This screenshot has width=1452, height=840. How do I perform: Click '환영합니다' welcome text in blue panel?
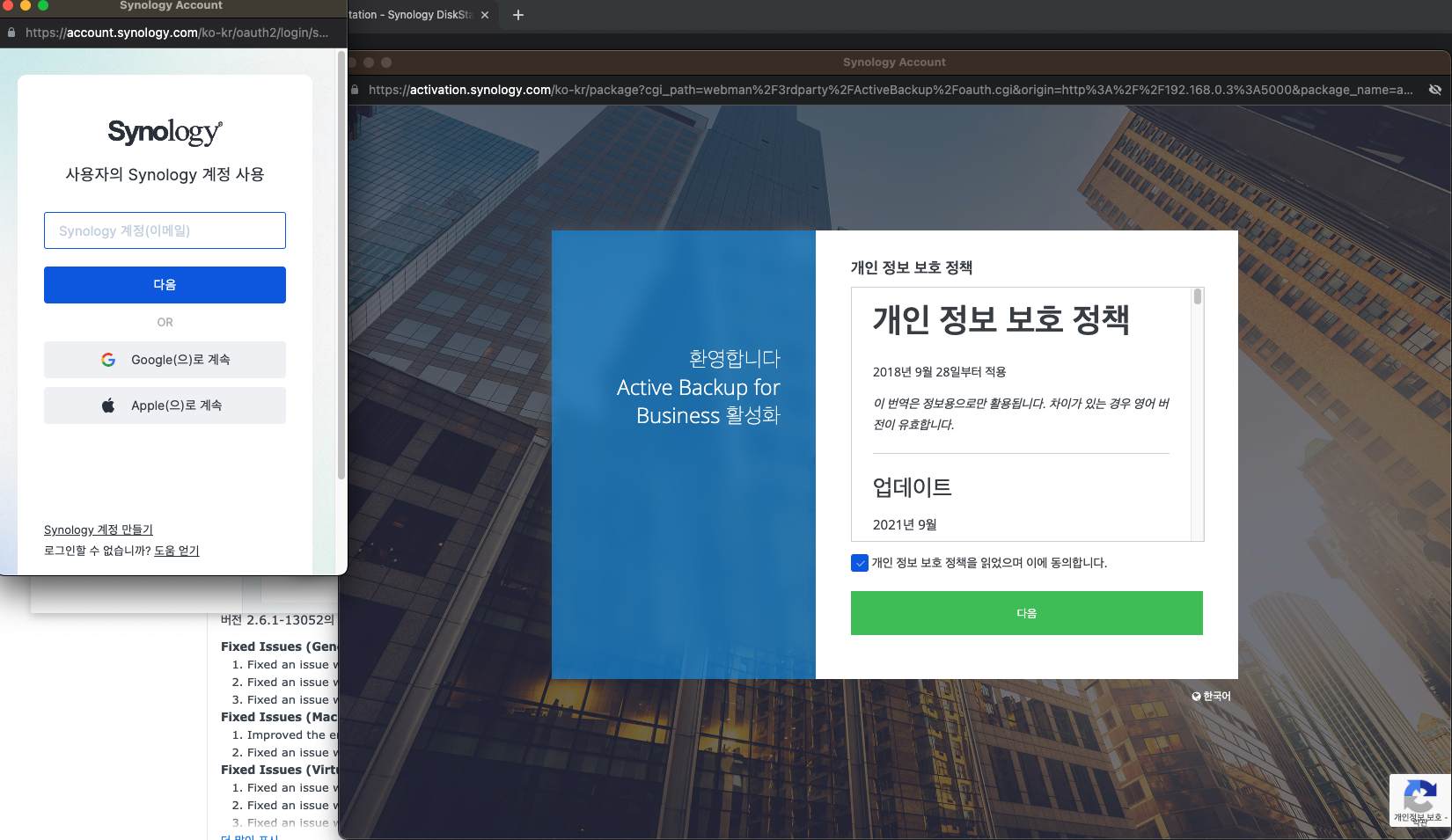coord(734,359)
